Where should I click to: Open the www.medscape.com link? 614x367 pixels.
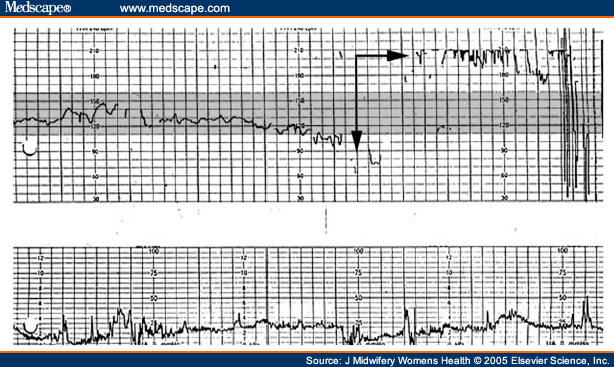tap(175, 8)
